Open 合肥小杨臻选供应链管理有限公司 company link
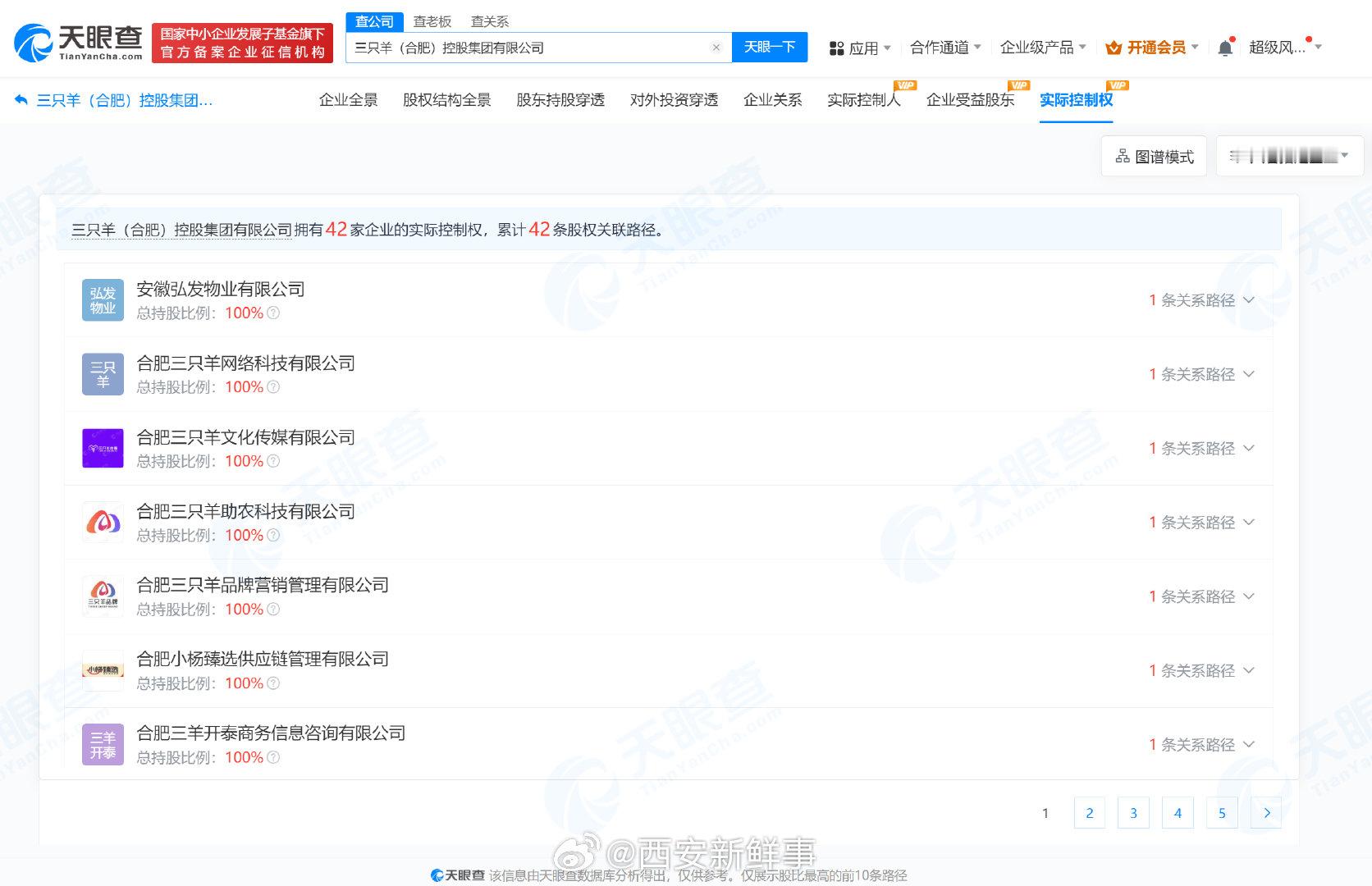This screenshot has width=1372, height=886. (x=263, y=660)
